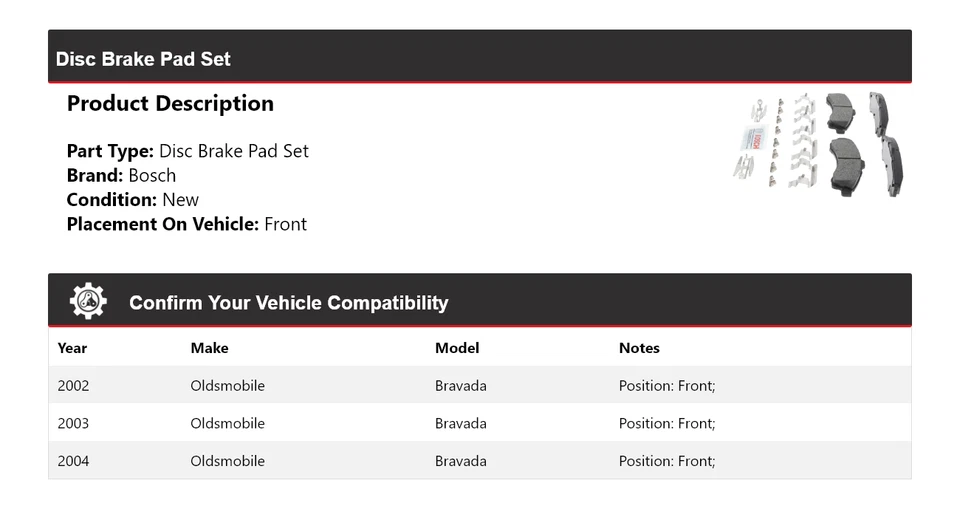Click the Year column header
The width and height of the screenshot is (960, 517).
click(x=72, y=348)
